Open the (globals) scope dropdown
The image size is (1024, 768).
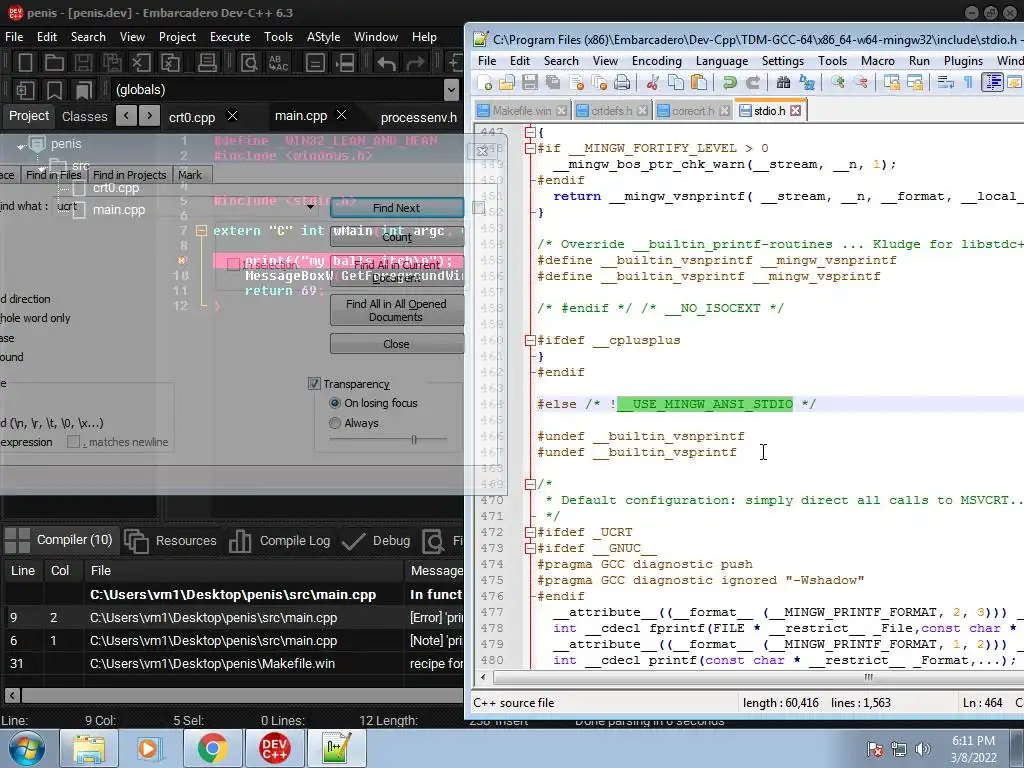click(451, 90)
